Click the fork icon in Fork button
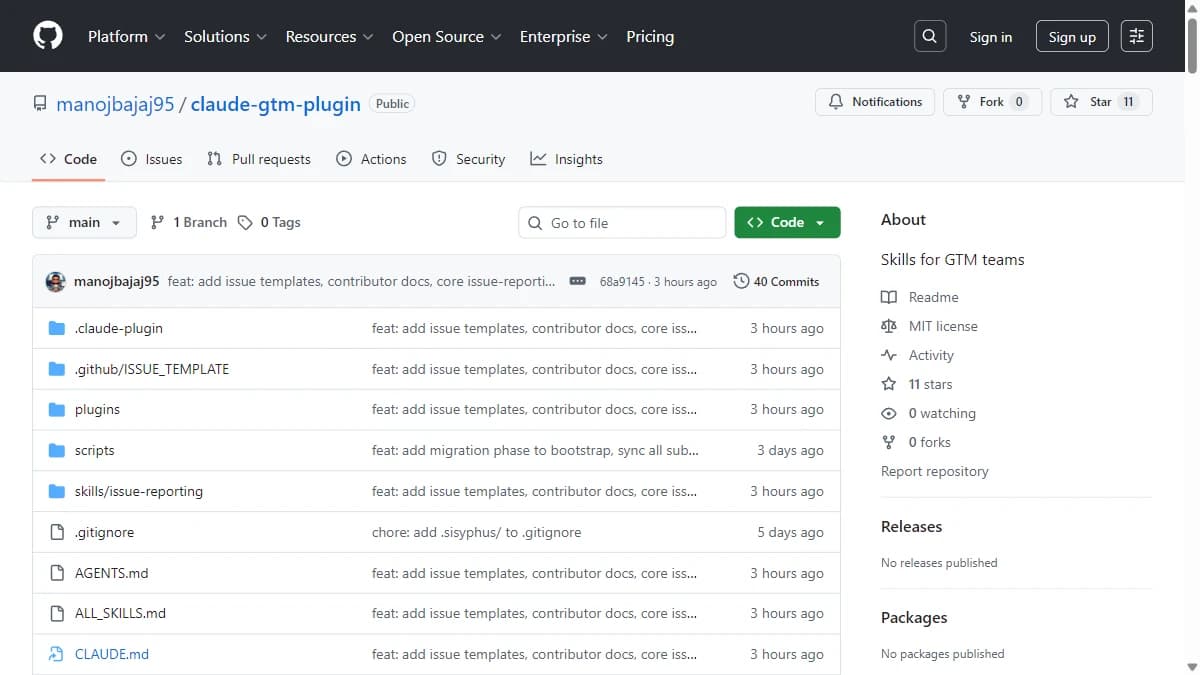Image resolution: width=1200 pixels, height=675 pixels. coord(964,102)
